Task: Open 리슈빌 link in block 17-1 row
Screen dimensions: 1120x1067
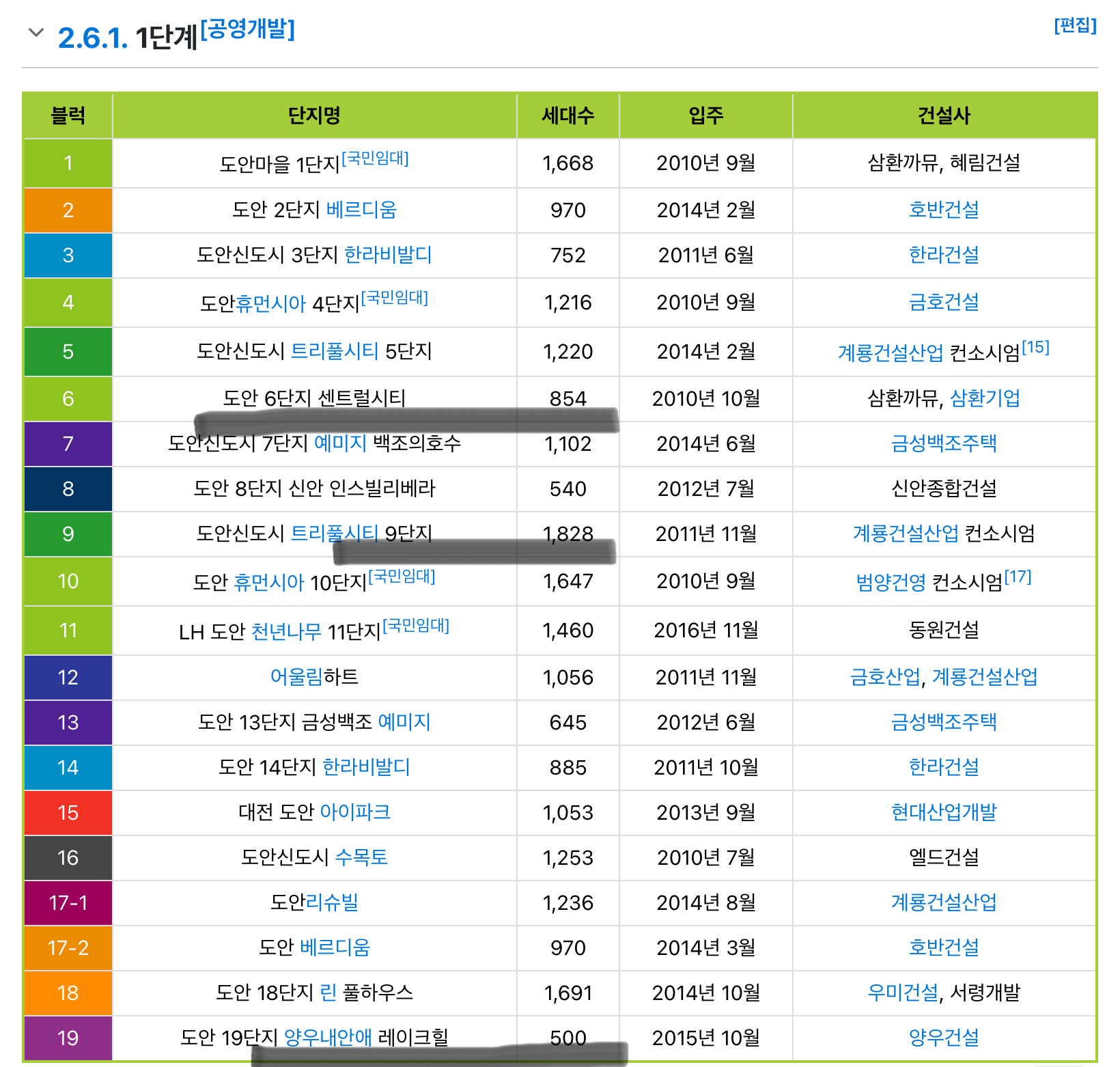Action: click(x=332, y=902)
